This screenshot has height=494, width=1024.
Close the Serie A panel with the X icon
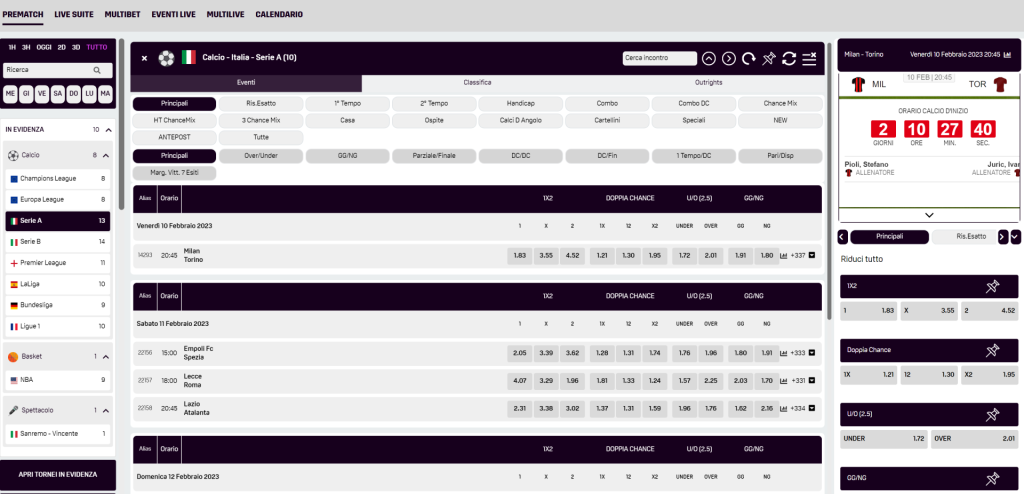point(144,58)
